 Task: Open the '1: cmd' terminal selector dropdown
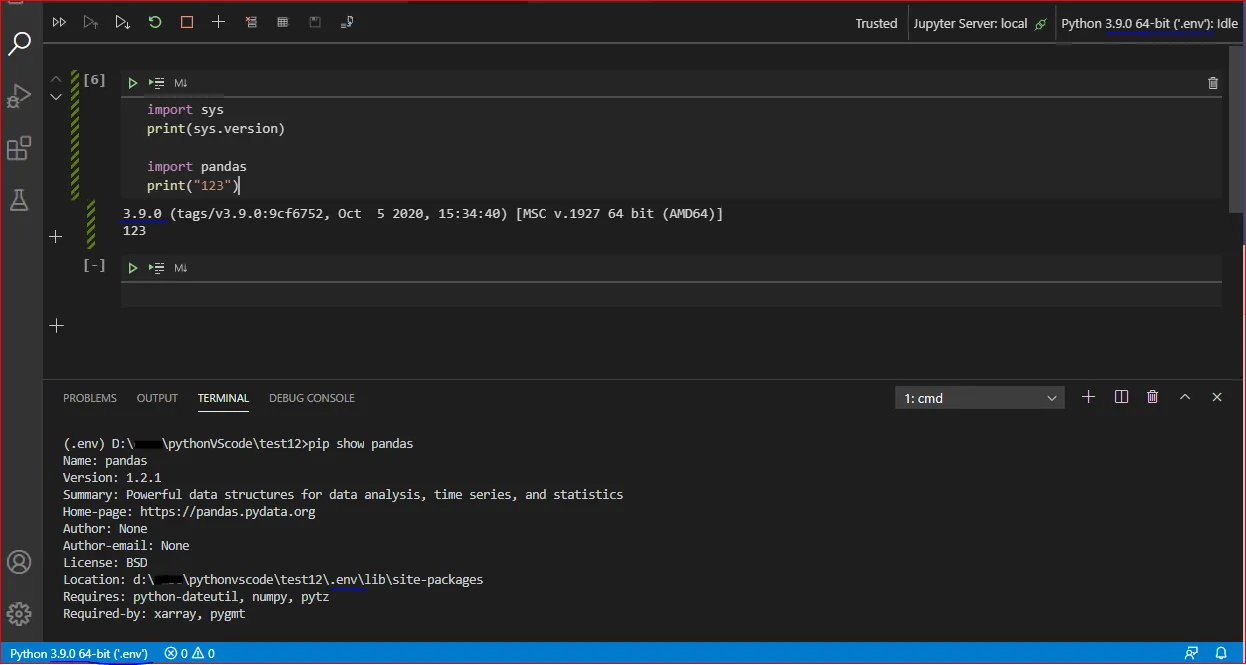click(978, 398)
